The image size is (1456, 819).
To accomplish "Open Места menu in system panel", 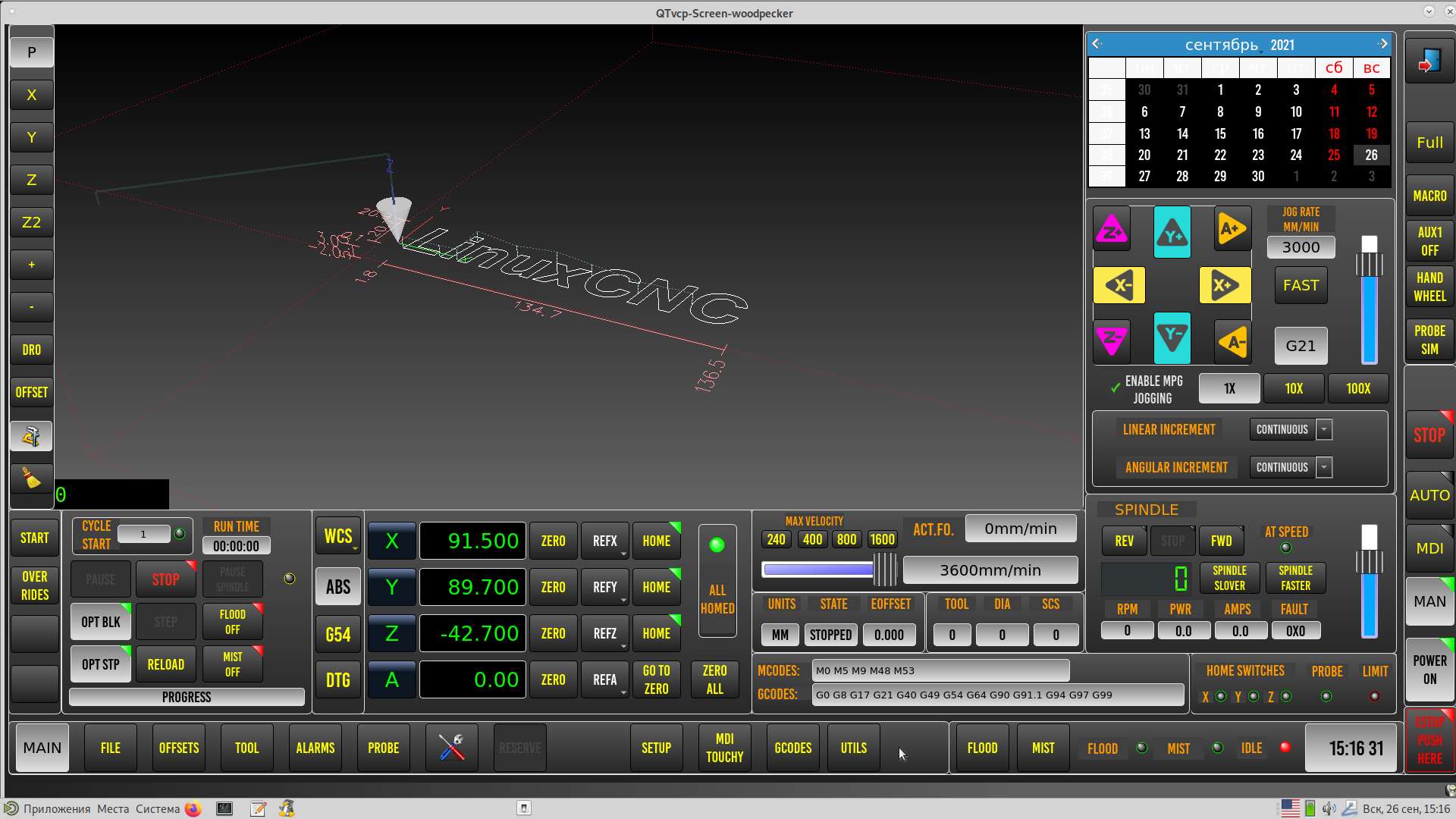I will pyautogui.click(x=113, y=808).
